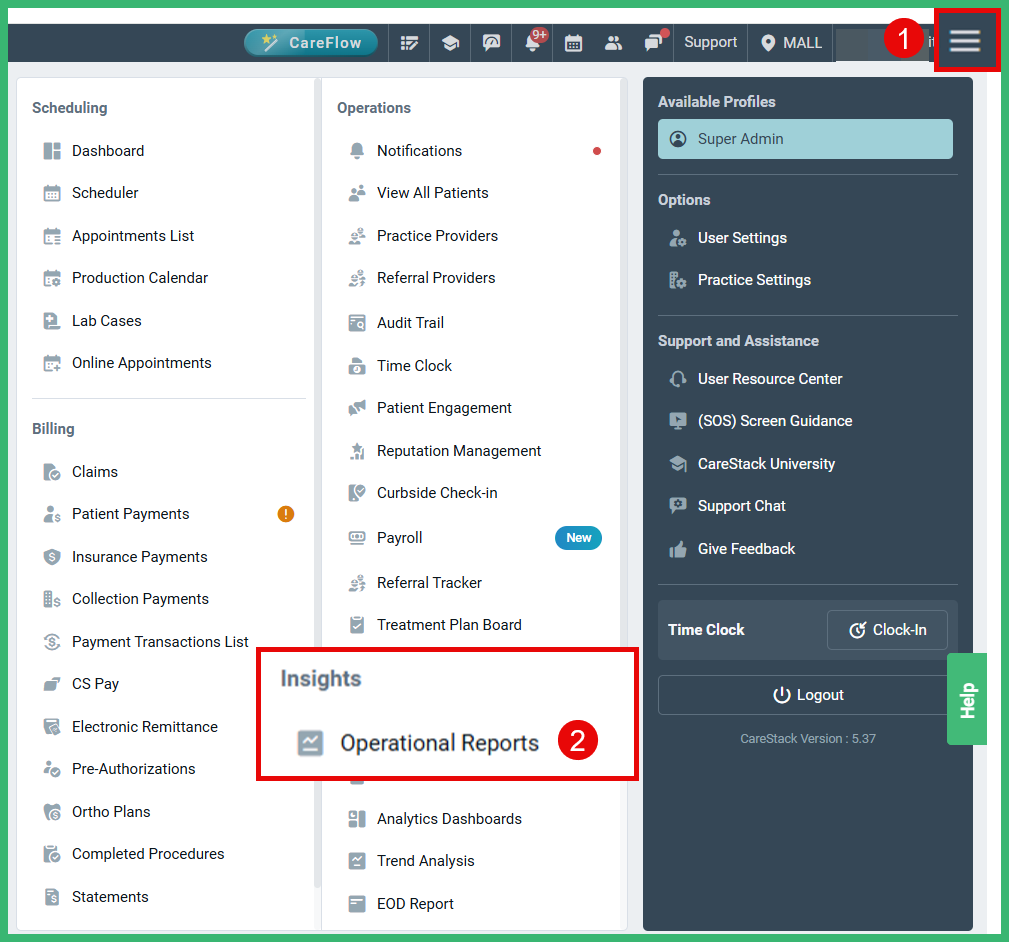Image resolution: width=1009 pixels, height=942 pixels.
Task: Click the hamburger menu icon
Action: coord(965,40)
